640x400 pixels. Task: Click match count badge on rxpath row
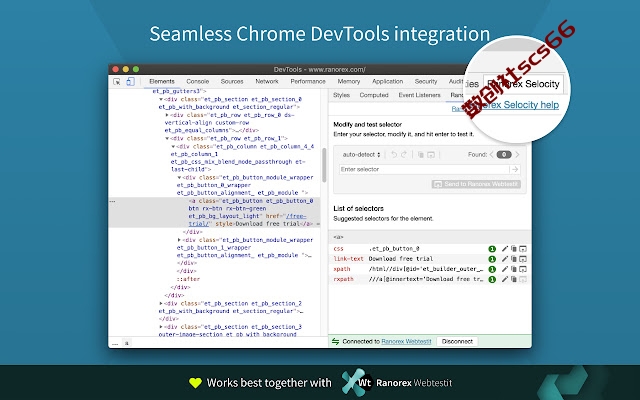492,280
